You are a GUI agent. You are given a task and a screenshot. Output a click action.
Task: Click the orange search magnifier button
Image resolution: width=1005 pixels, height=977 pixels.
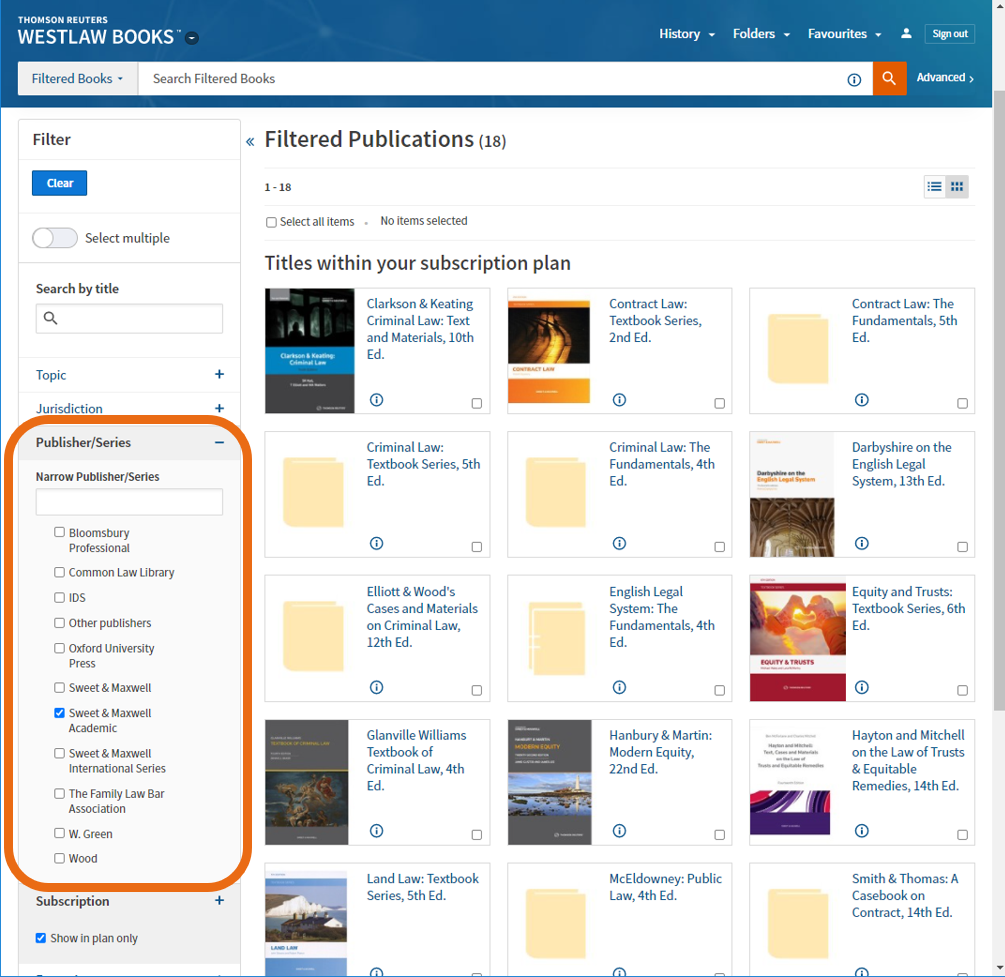click(x=889, y=78)
